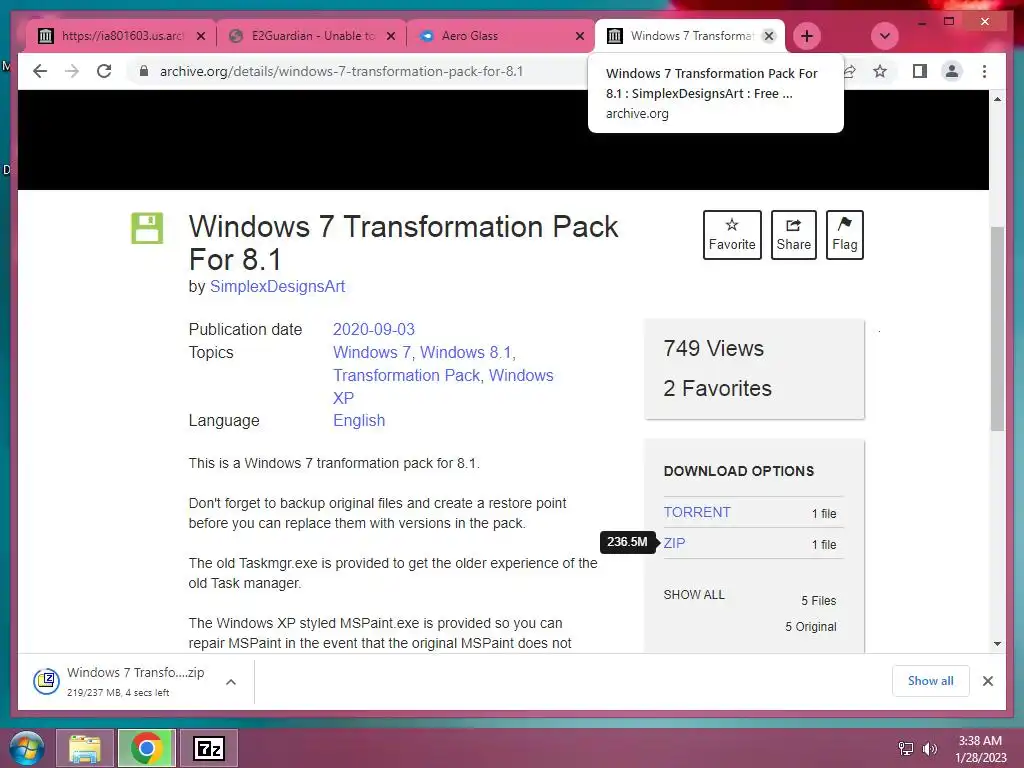The height and width of the screenshot is (768, 1024).
Task: Close the downloads bar
Action: coord(987,681)
